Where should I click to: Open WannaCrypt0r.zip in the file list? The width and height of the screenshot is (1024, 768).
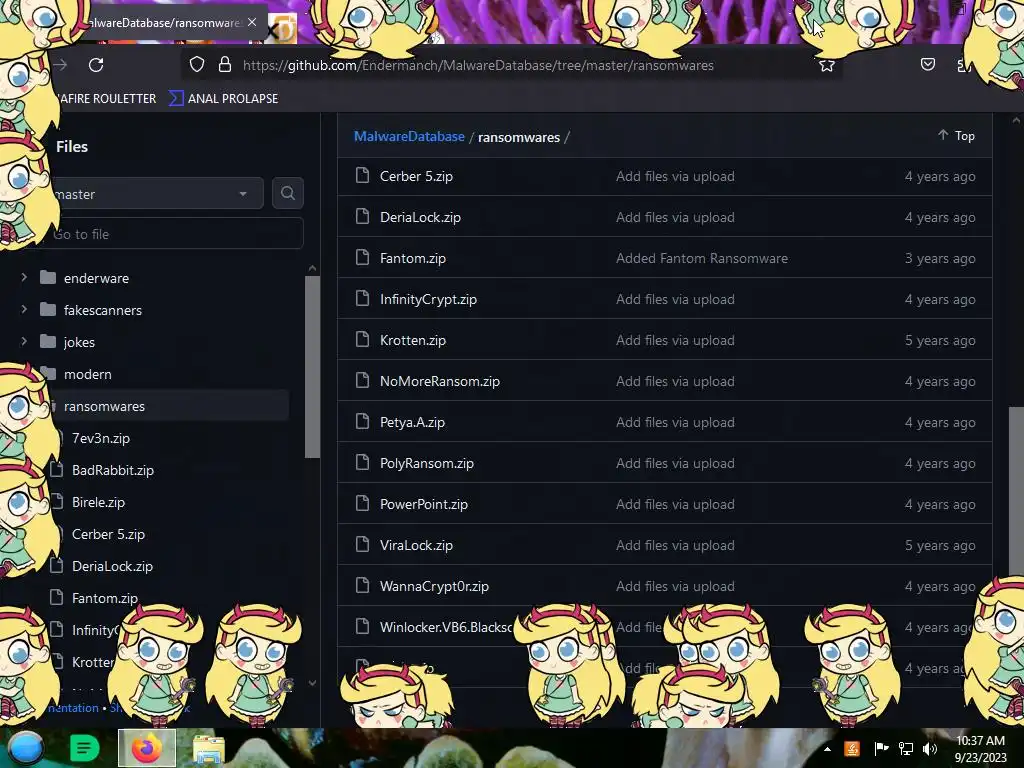tap(434, 586)
